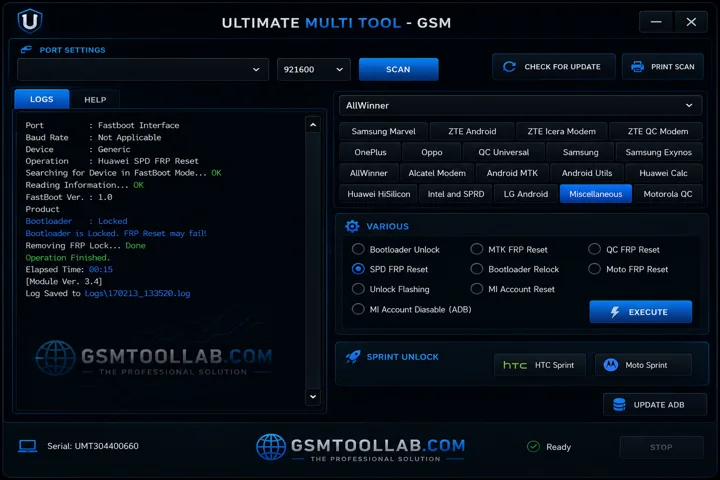Click the green Ready checkmark icon
Viewport: 720px width, 480px height.
(533, 446)
